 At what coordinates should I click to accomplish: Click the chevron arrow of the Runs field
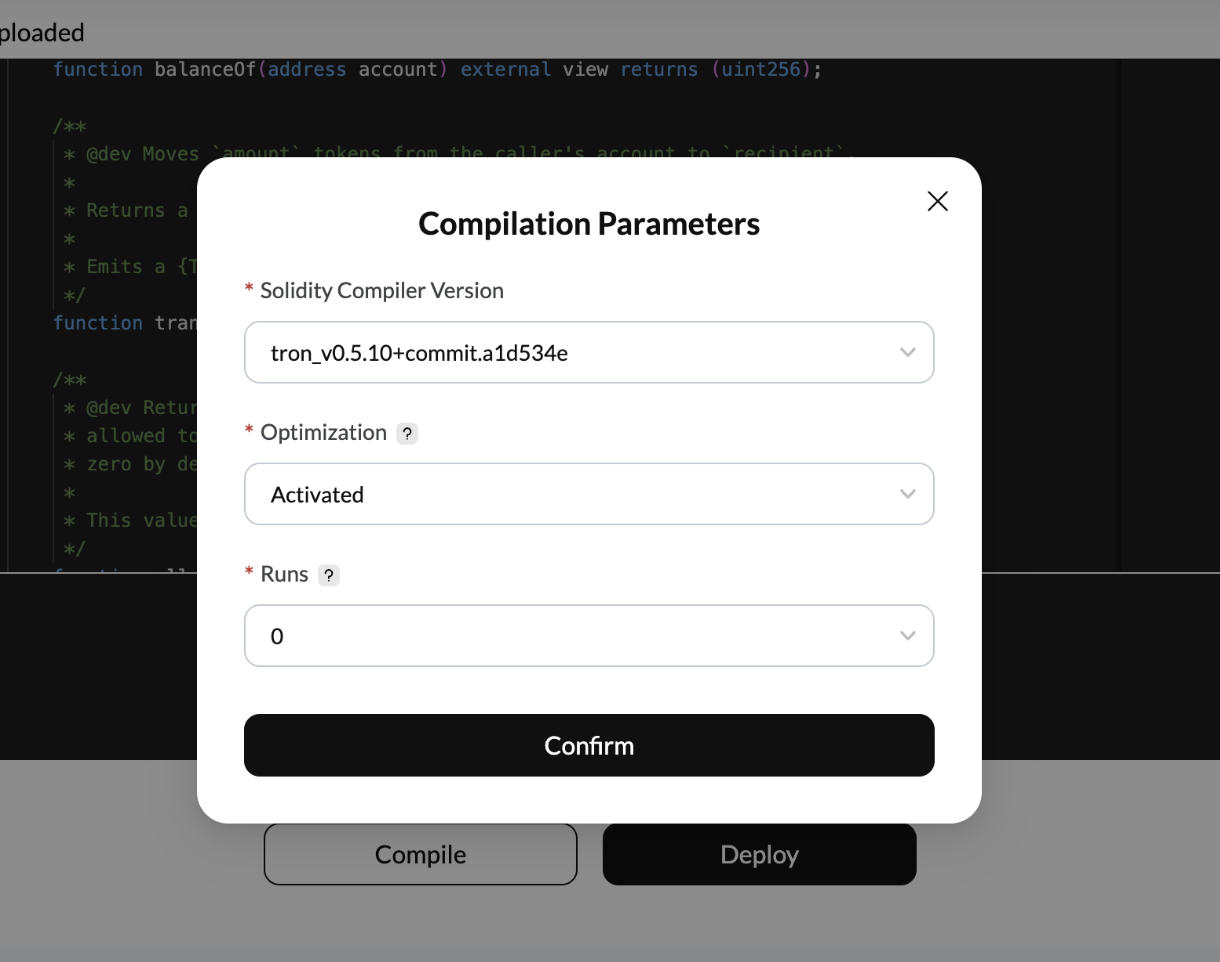pyautogui.click(x=907, y=636)
